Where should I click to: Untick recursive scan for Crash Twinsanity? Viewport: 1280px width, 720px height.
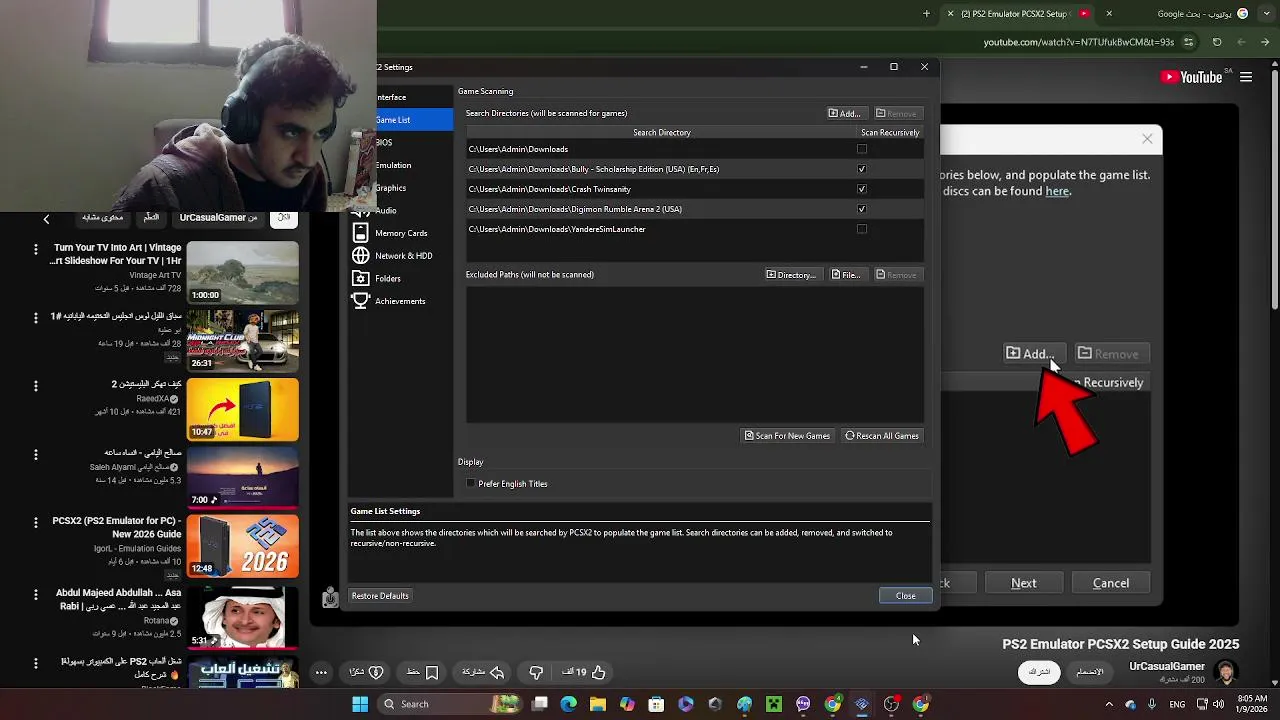click(x=861, y=189)
